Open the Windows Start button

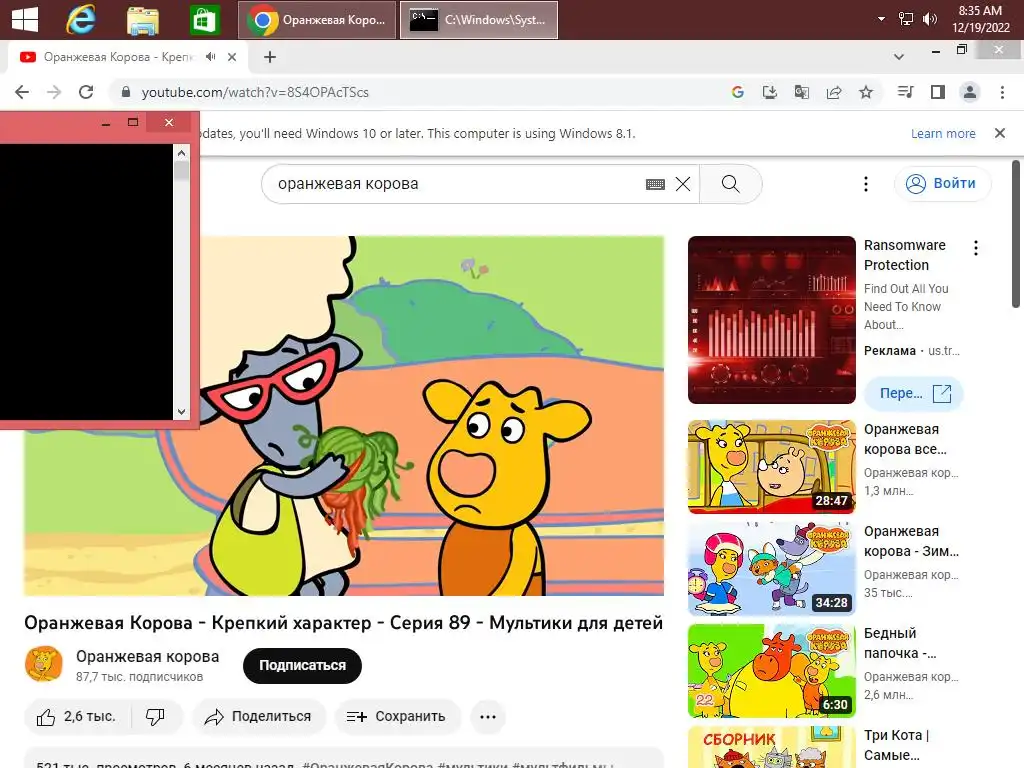point(25,20)
